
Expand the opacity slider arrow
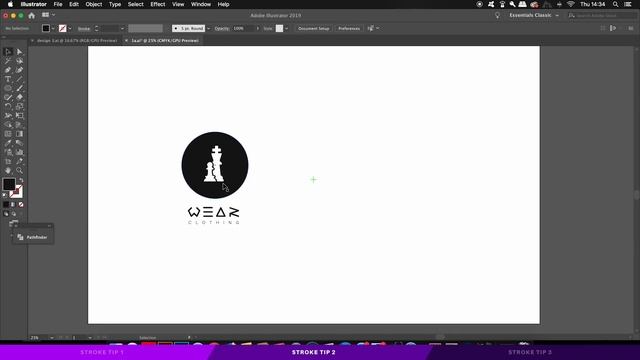coord(258,29)
